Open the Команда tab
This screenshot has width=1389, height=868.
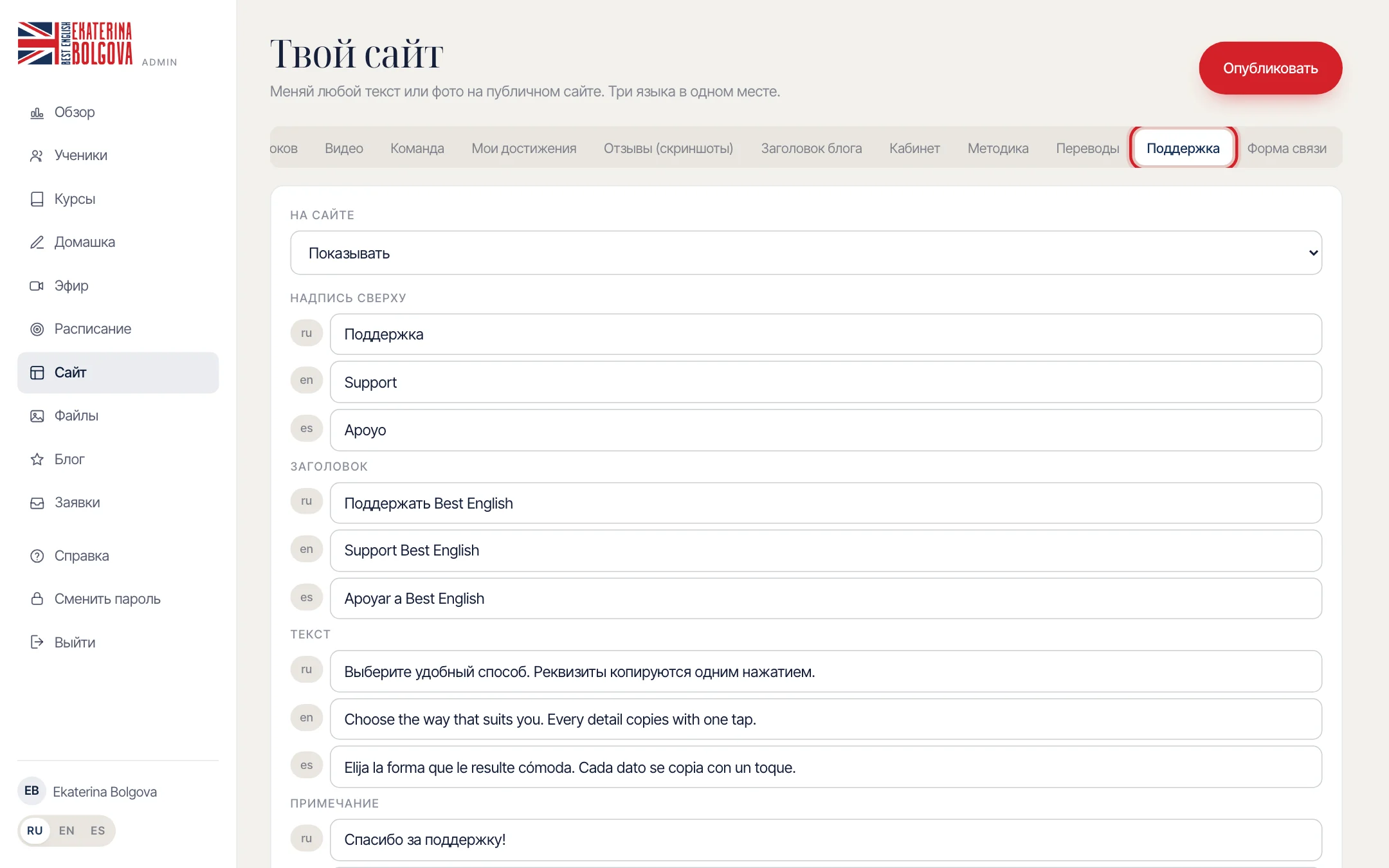pos(417,149)
